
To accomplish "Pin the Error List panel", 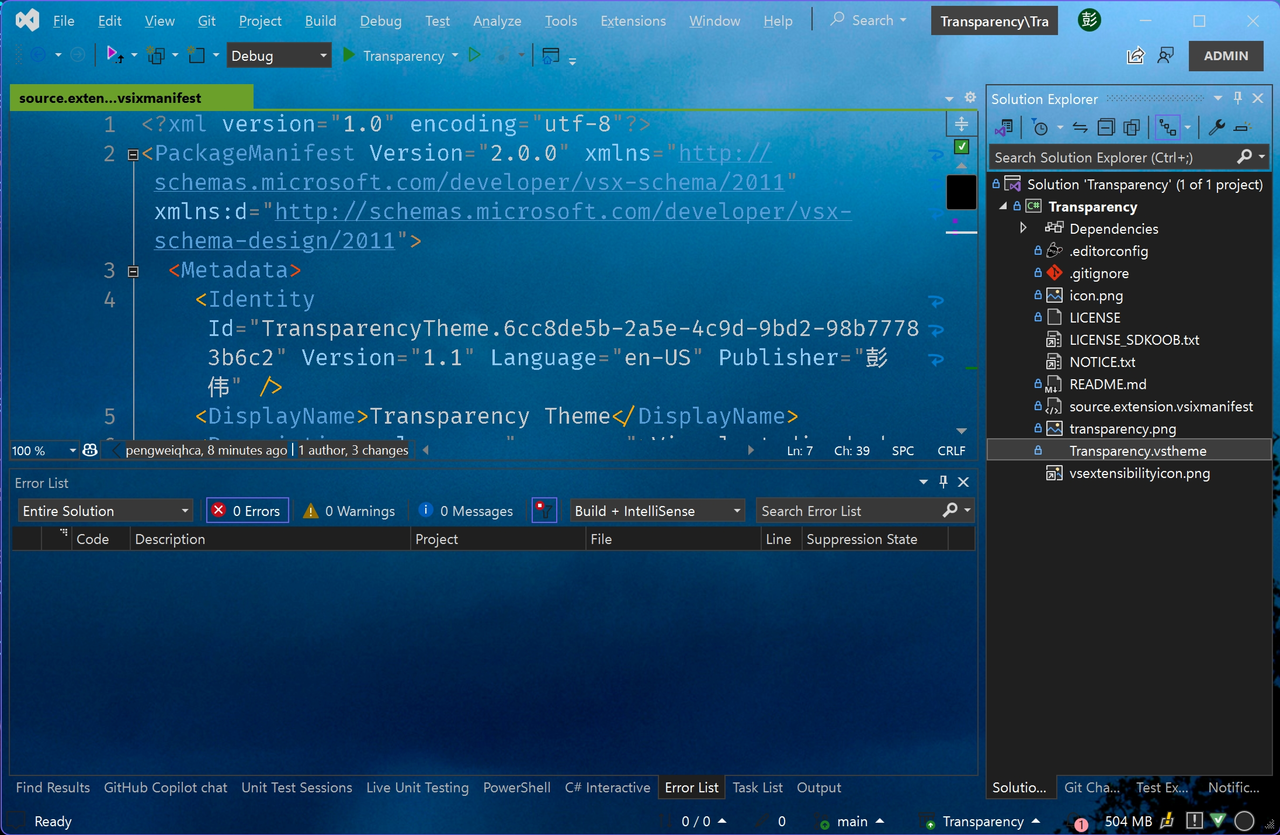I will (x=943, y=482).
